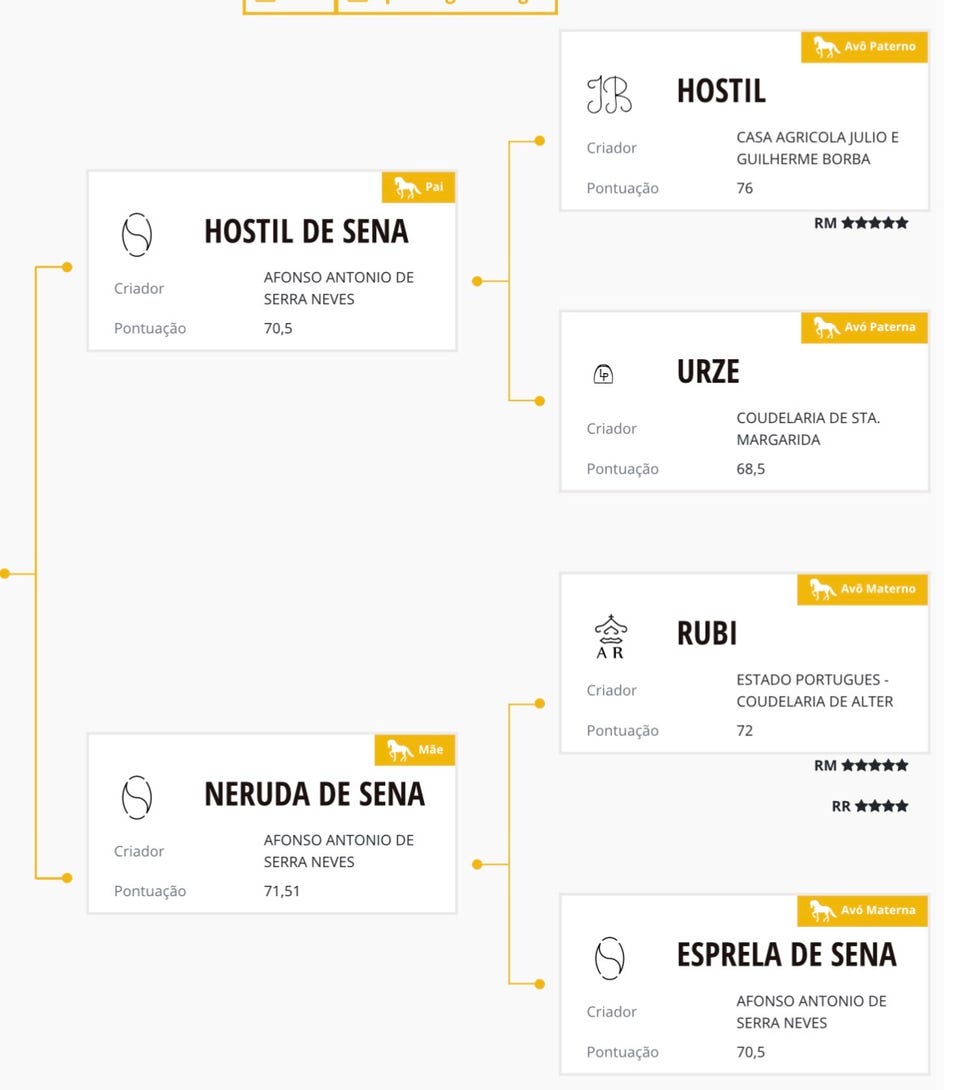Click the Avó Materna badge on Esprela card

pos(862,910)
